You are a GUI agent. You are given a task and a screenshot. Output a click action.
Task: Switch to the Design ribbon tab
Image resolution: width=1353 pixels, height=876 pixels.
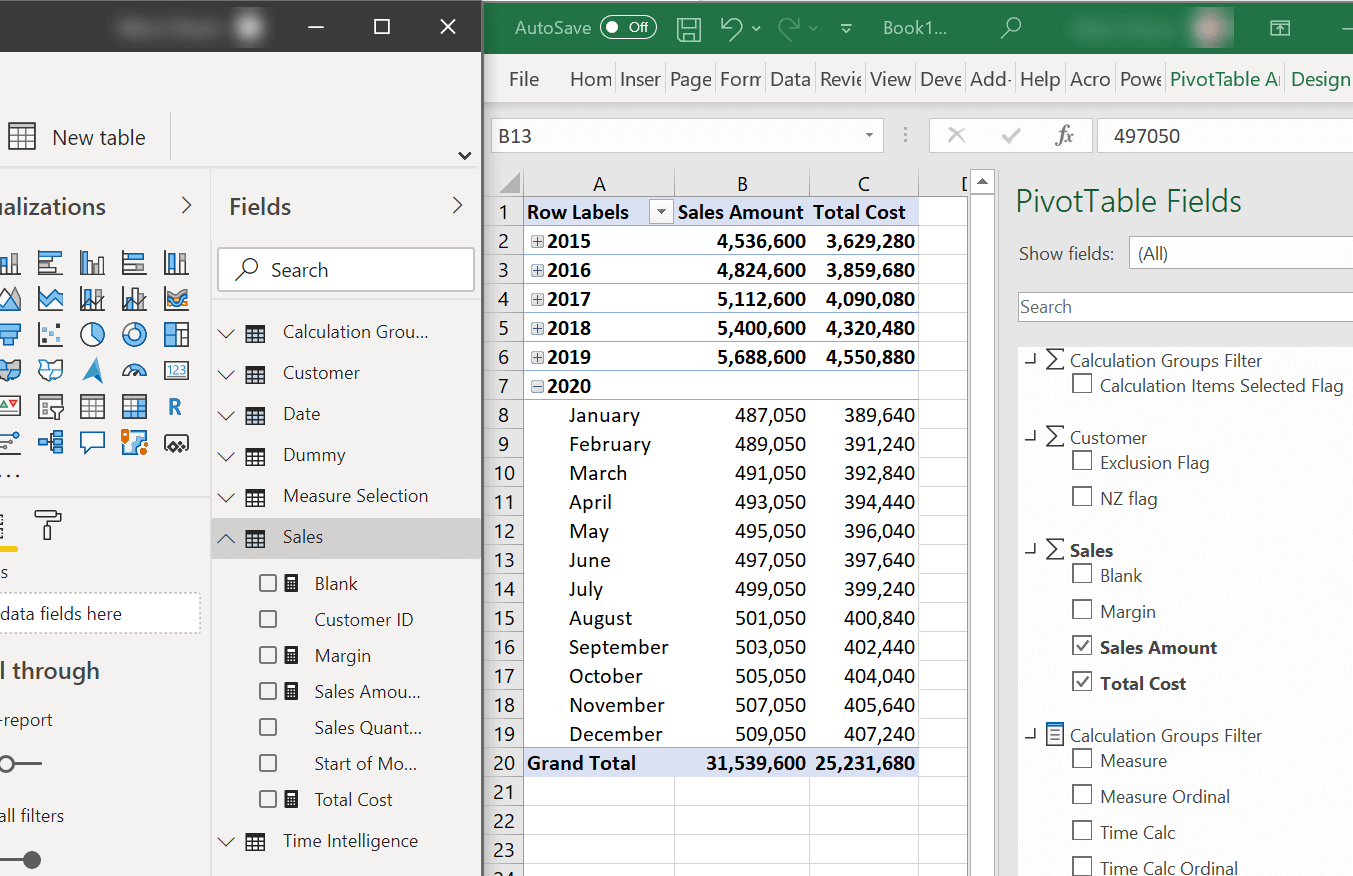[x=1320, y=79]
